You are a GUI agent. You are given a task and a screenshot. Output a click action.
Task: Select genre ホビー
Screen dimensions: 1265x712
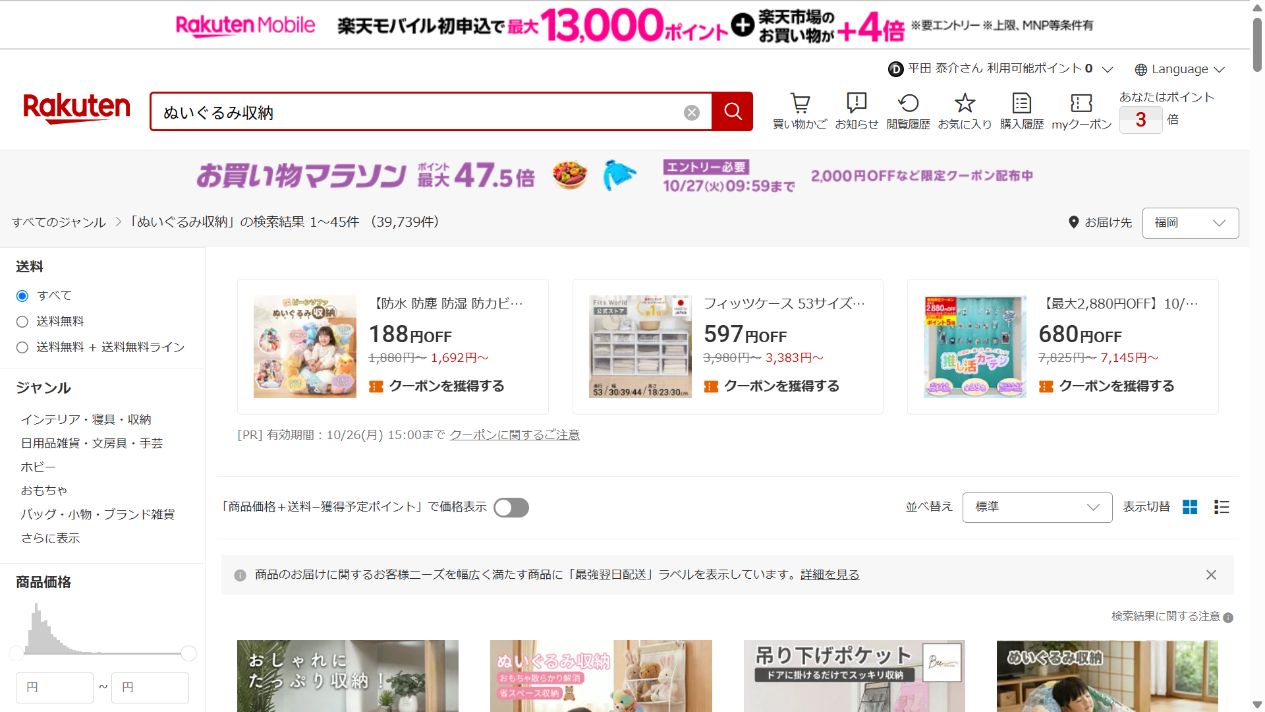pyautogui.click(x=38, y=467)
